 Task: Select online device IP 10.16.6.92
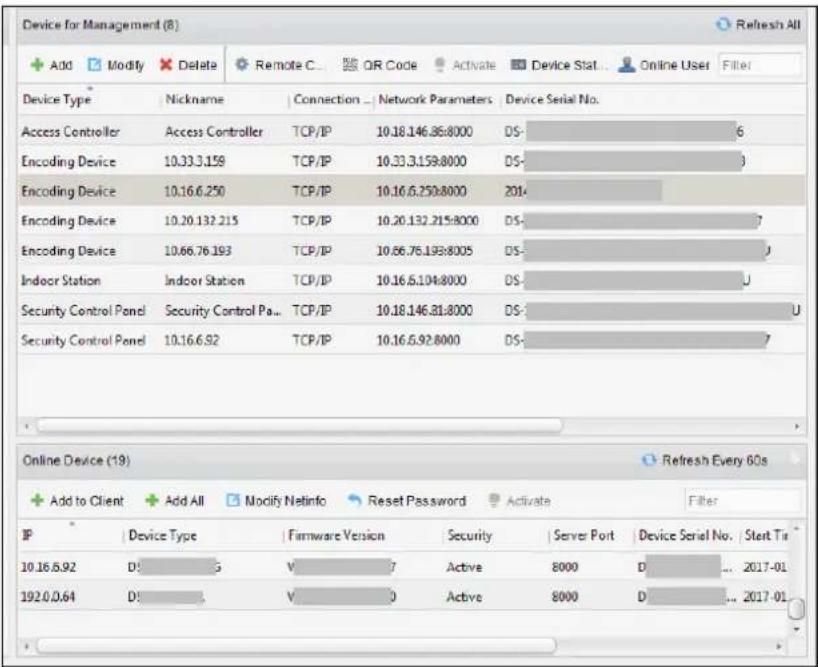pos(48,567)
